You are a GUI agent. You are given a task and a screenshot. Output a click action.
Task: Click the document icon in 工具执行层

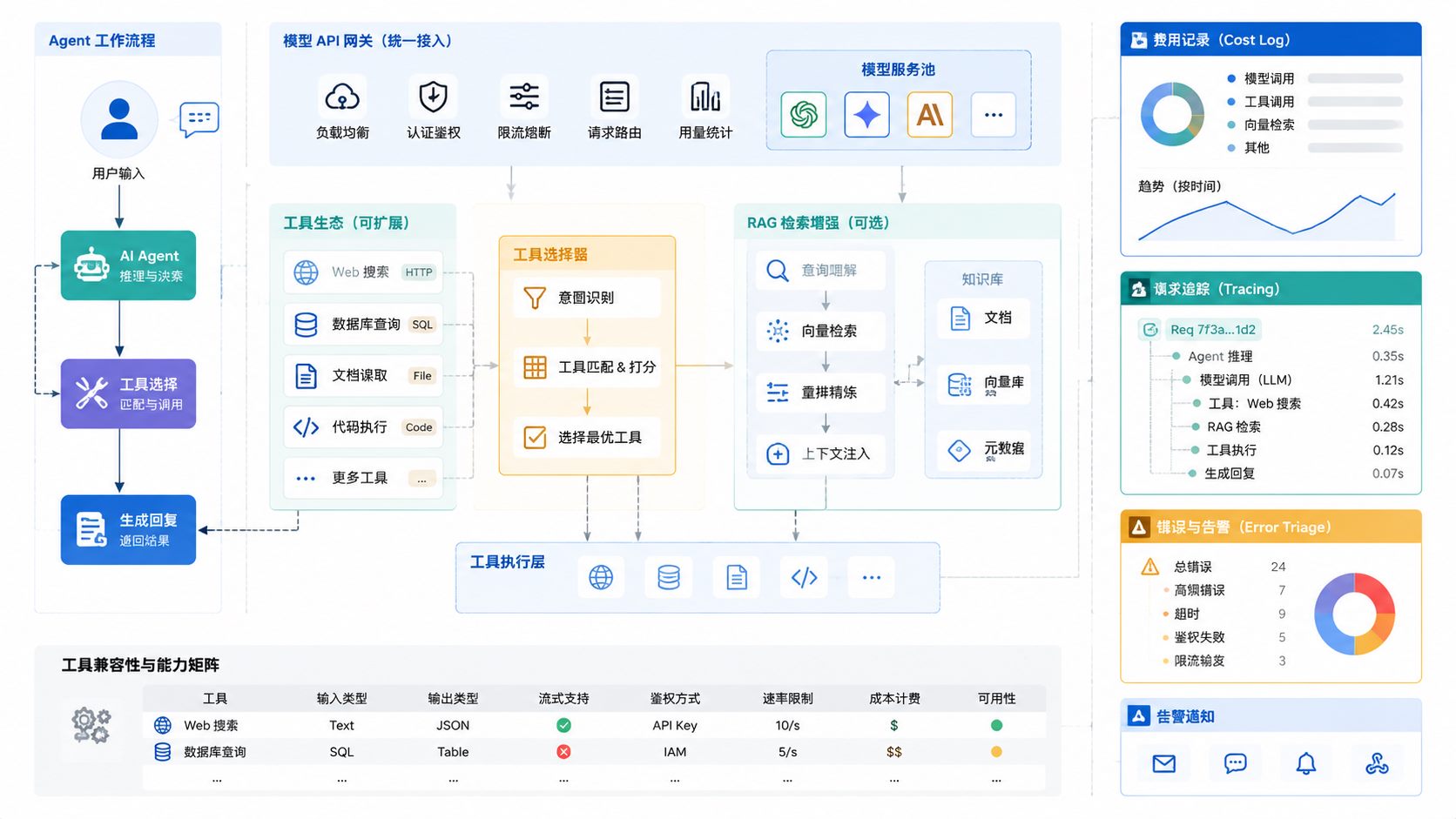(737, 577)
